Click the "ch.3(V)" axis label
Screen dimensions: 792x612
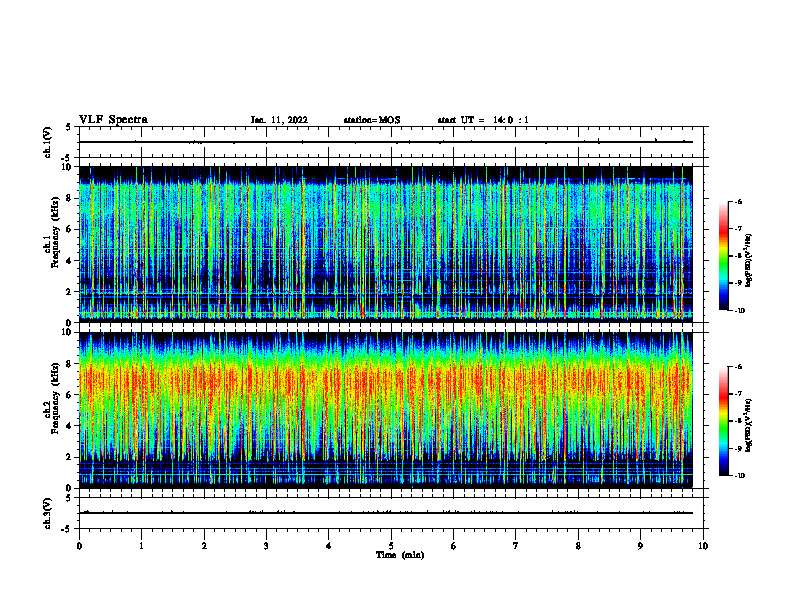tap(48, 514)
